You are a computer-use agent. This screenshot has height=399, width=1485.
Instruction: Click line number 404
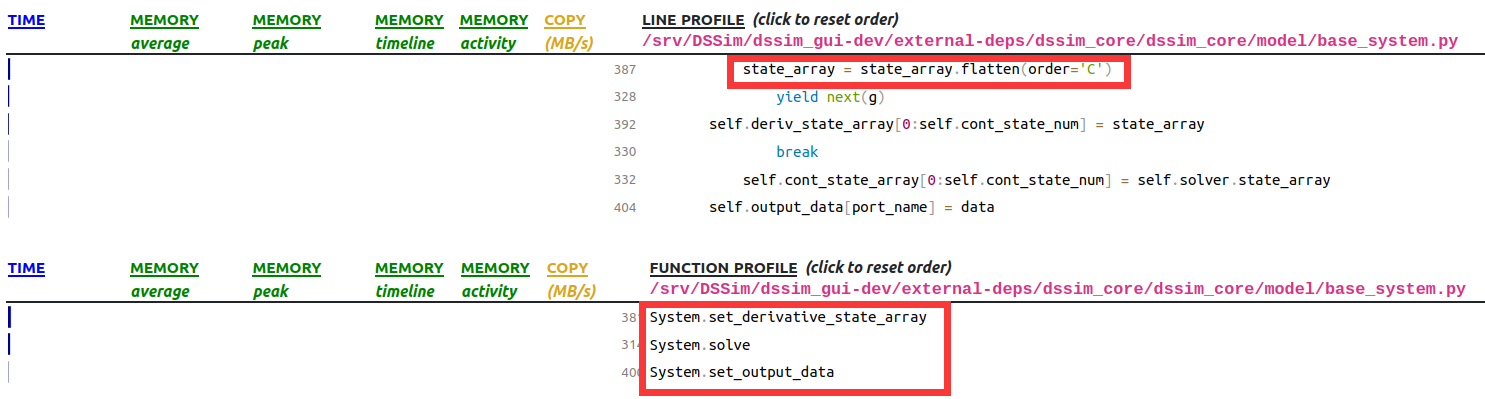625,208
